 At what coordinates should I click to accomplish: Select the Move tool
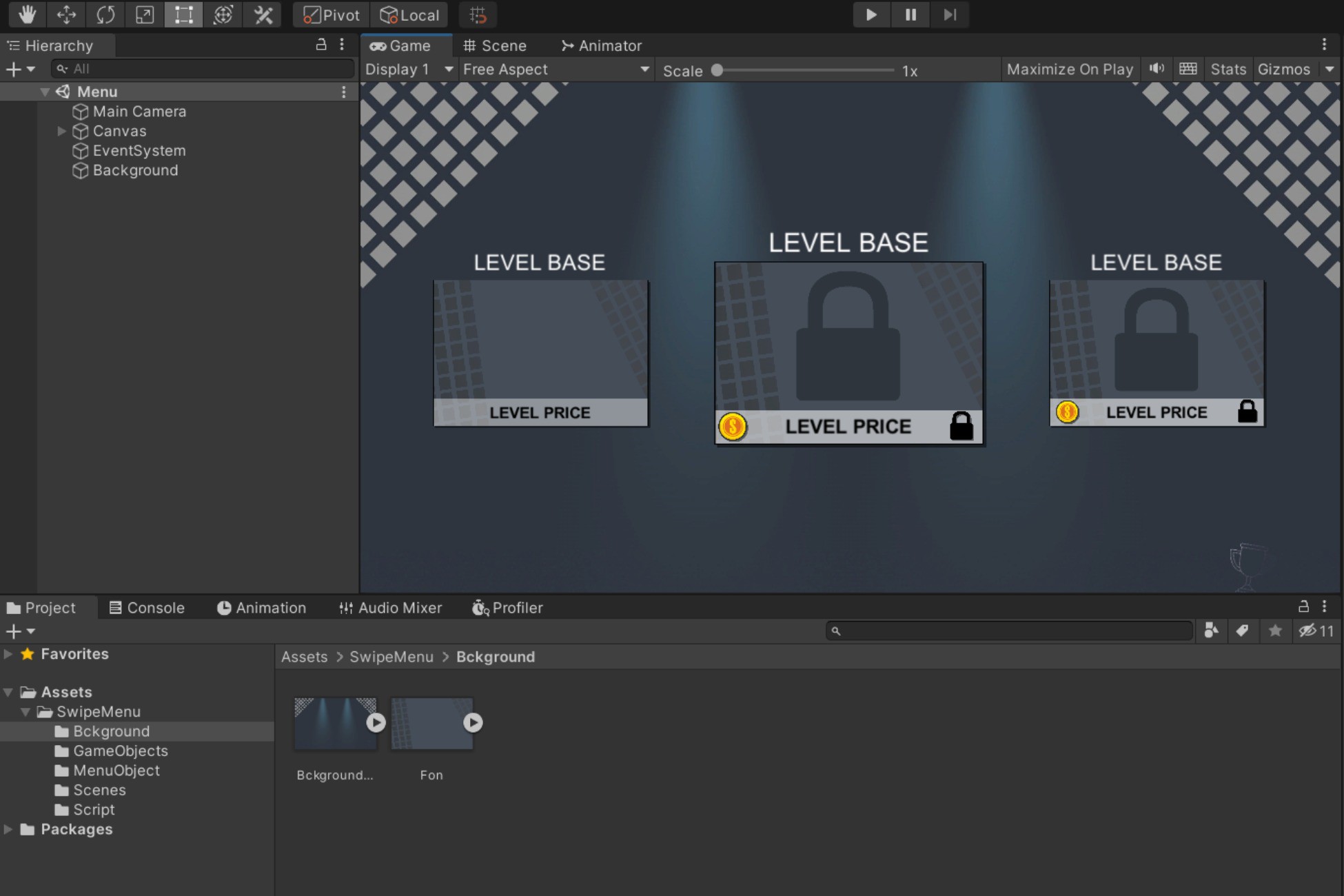pyautogui.click(x=66, y=14)
